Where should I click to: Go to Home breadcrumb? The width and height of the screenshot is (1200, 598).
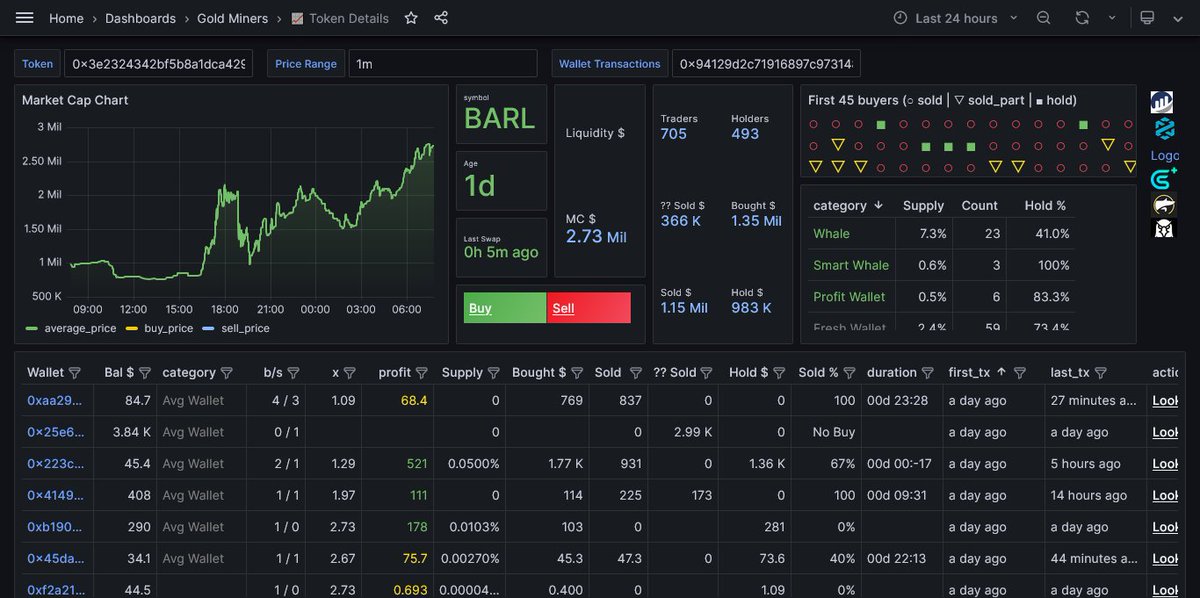(66, 18)
